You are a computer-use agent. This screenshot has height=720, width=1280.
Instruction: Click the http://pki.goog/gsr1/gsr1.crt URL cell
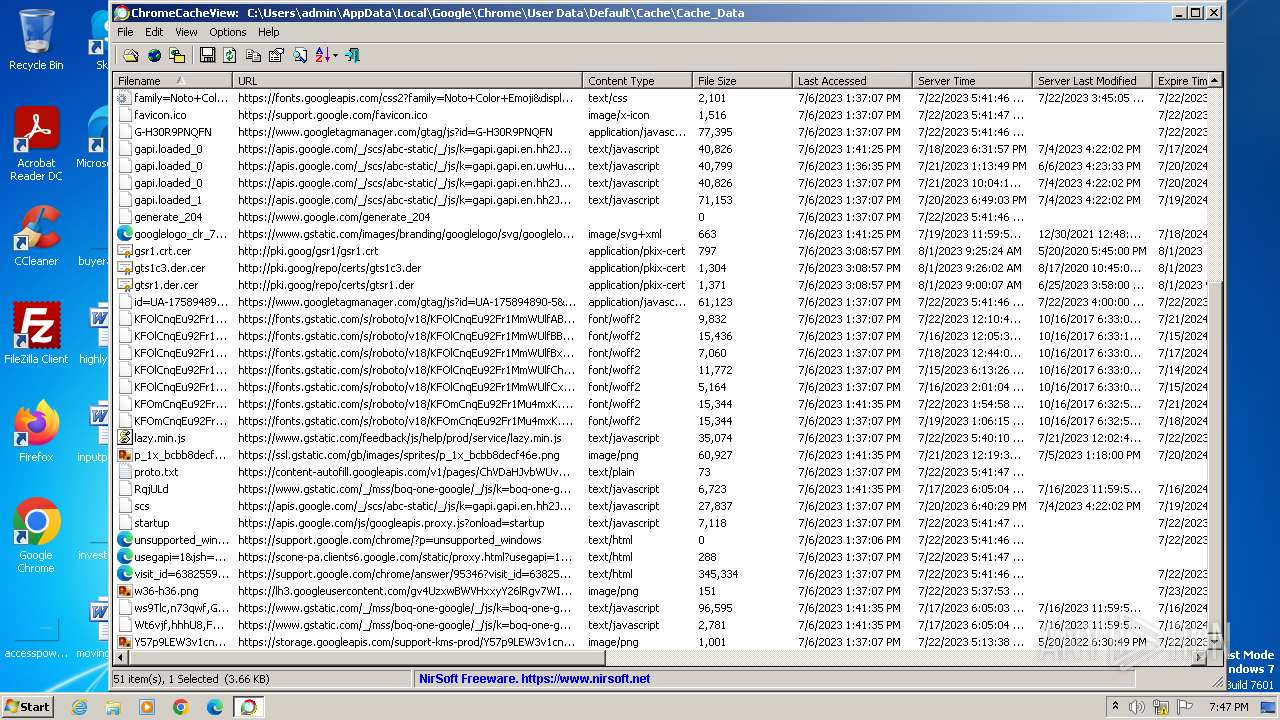(308, 251)
